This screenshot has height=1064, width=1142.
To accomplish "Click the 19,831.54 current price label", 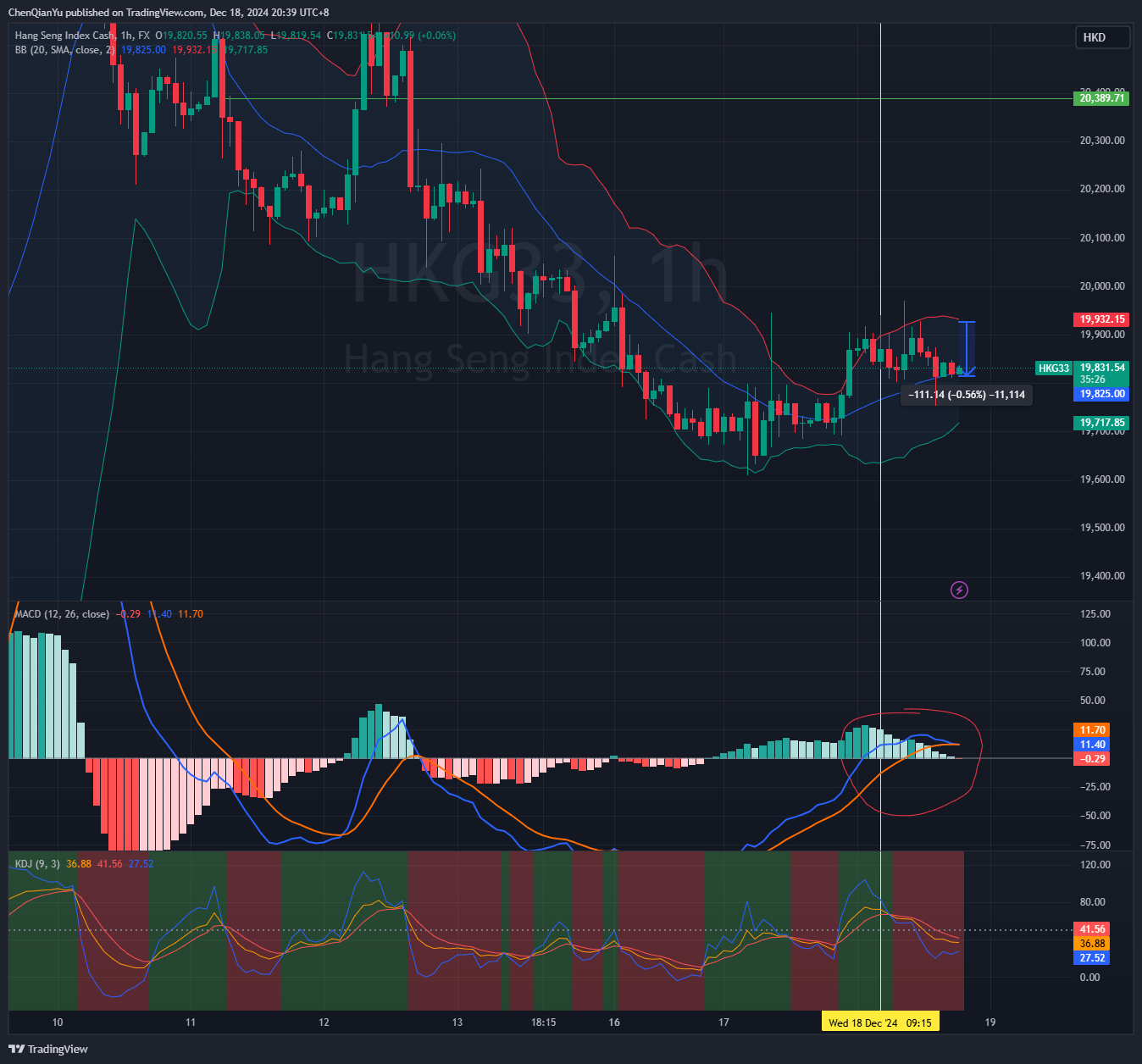I will pyautogui.click(x=1102, y=368).
